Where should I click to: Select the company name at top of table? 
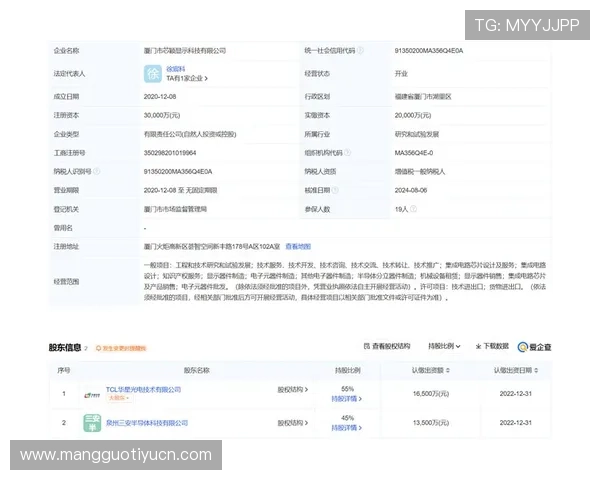185,51
